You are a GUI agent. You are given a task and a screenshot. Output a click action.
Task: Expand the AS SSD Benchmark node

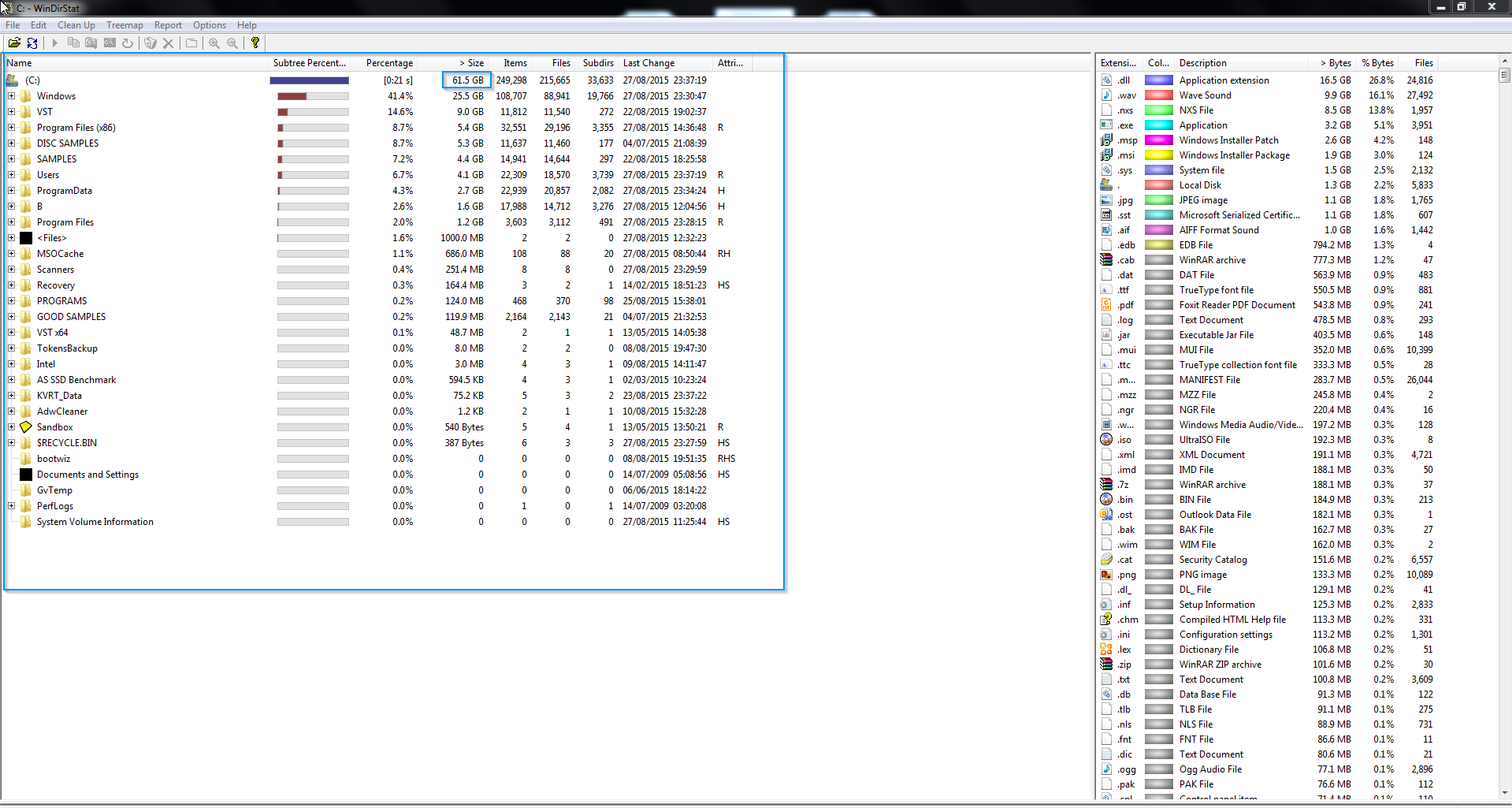click(x=12, y=380)
